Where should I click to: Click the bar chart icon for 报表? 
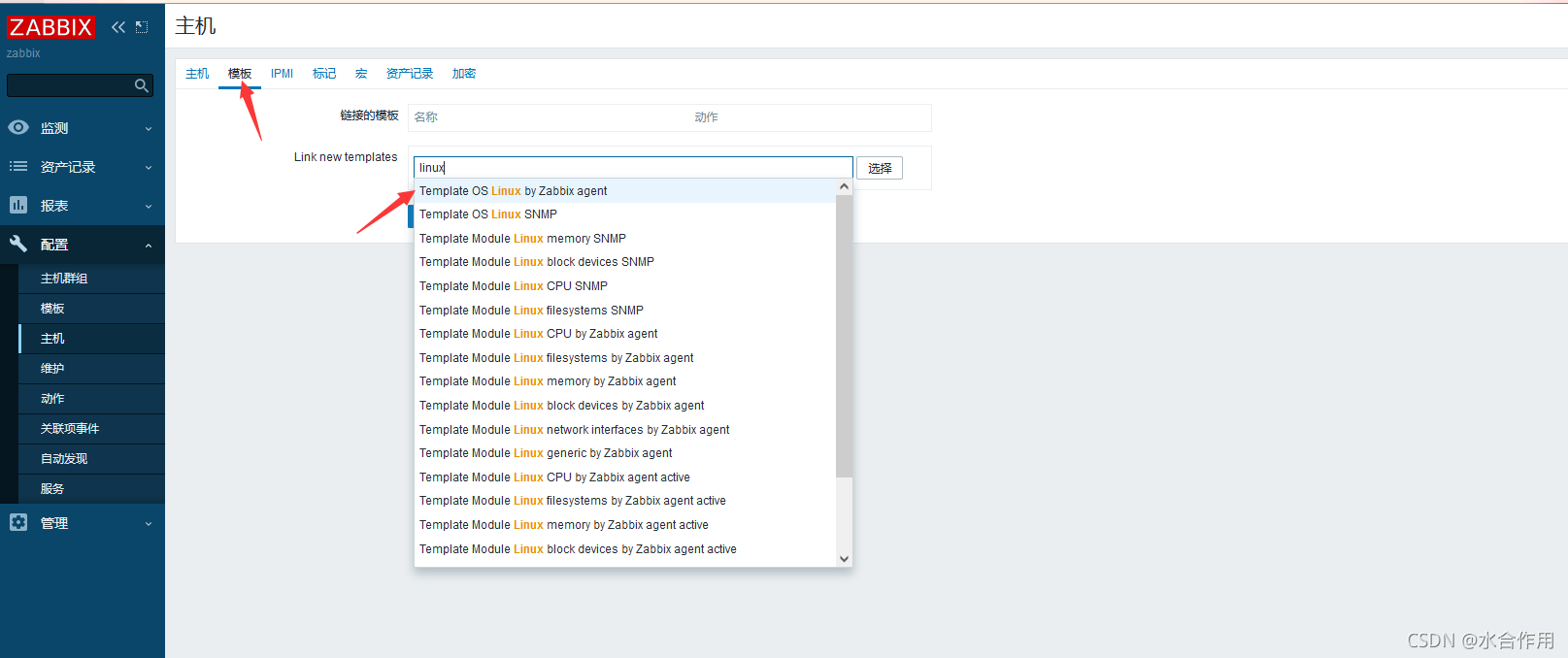[18, 205]
